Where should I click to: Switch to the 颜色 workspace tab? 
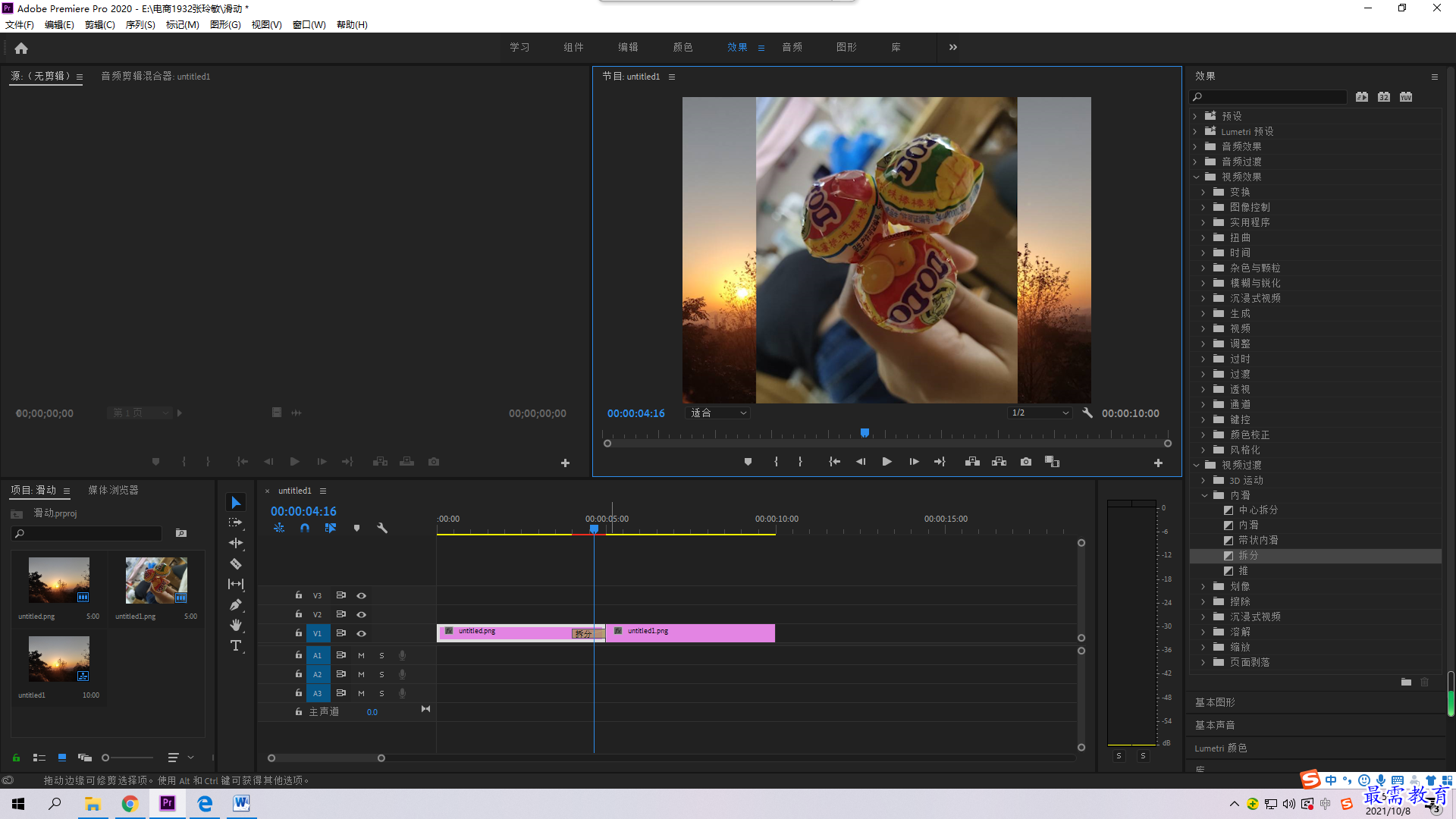coord(682,47)
